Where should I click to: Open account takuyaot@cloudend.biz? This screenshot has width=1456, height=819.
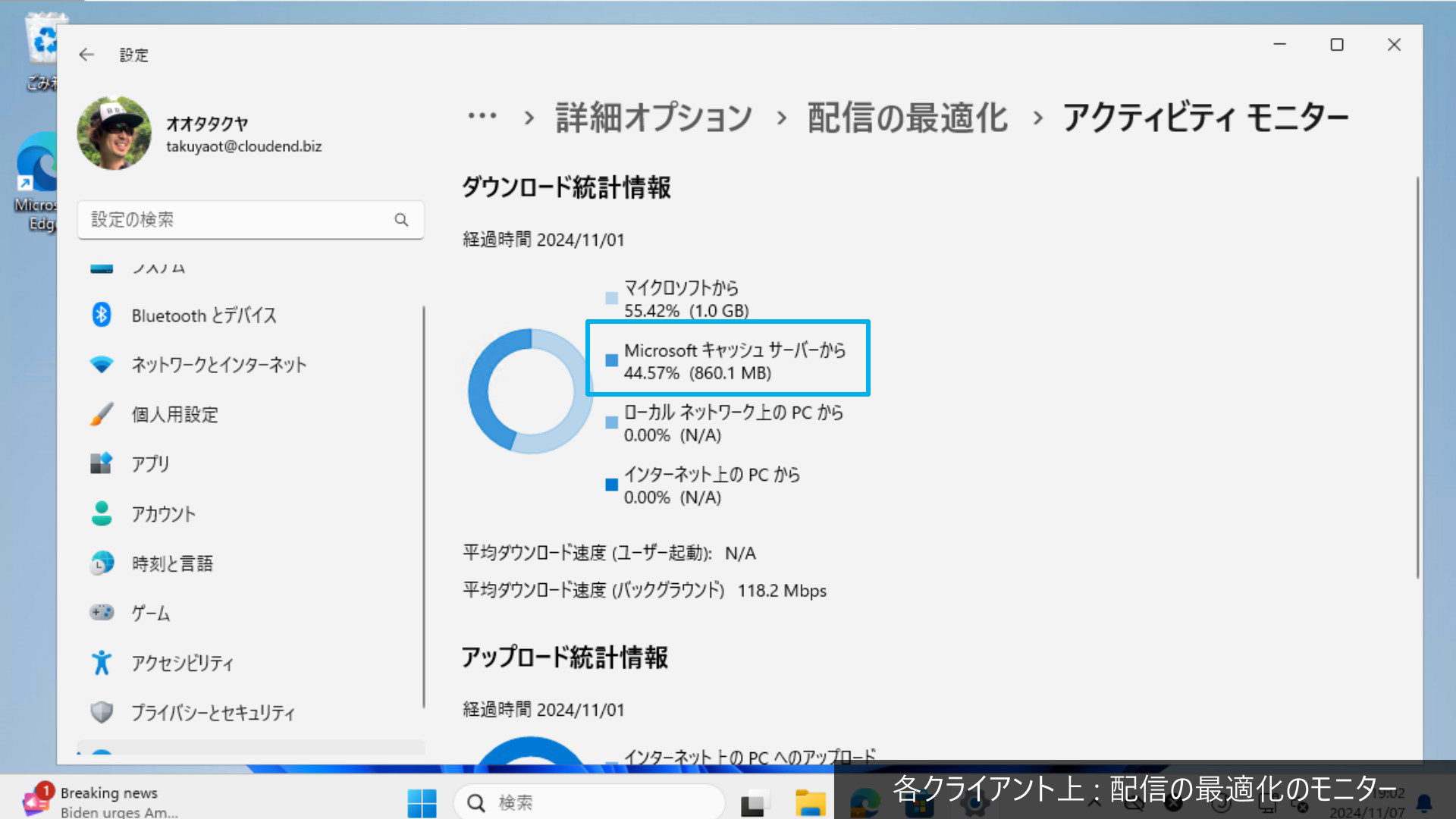[243, 146]
